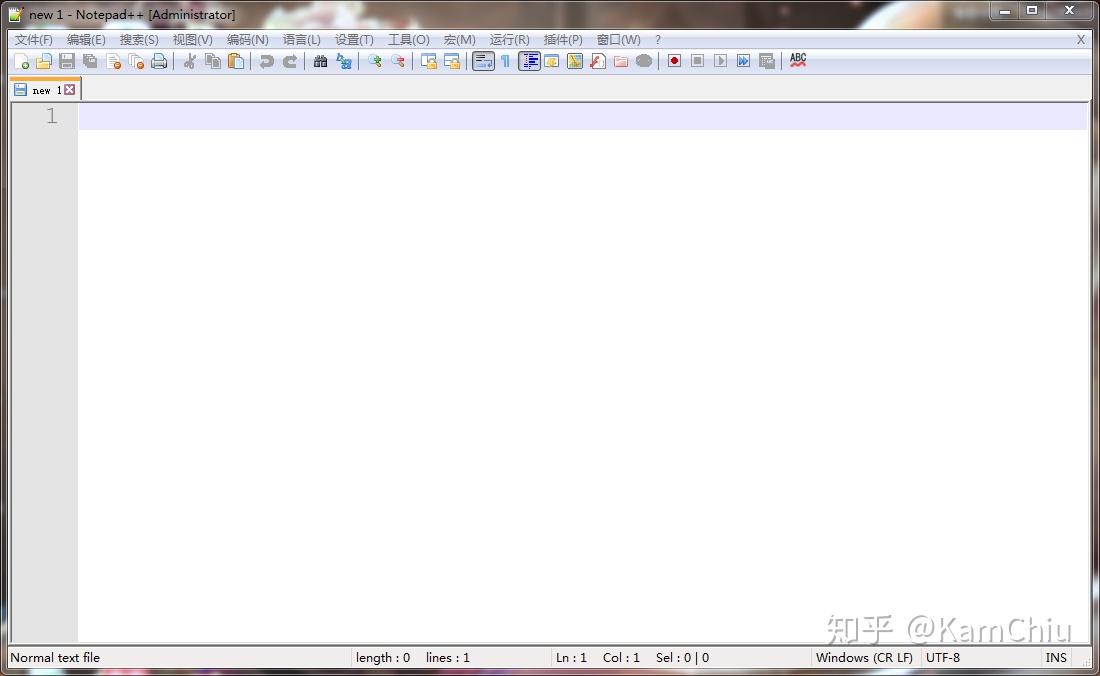1100x676 pixels.
Task: Maximize the Notepad++ window
Action: coord(1032,11)
